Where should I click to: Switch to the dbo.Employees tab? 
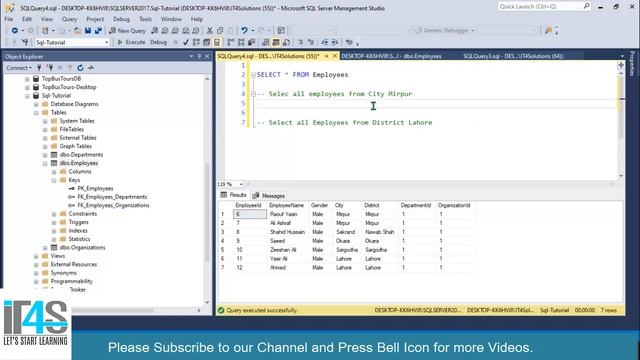(x=391, y=56)
